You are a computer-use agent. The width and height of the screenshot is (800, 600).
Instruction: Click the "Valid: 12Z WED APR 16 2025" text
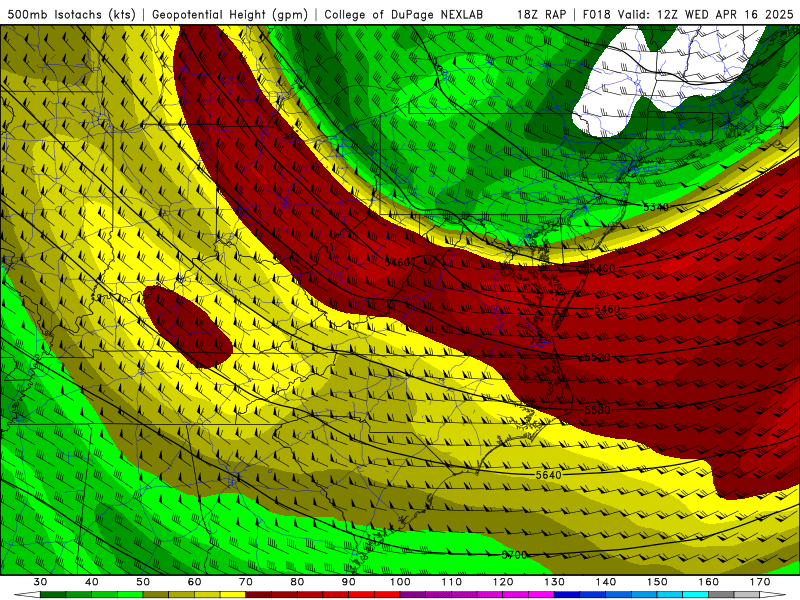point(706,14)
